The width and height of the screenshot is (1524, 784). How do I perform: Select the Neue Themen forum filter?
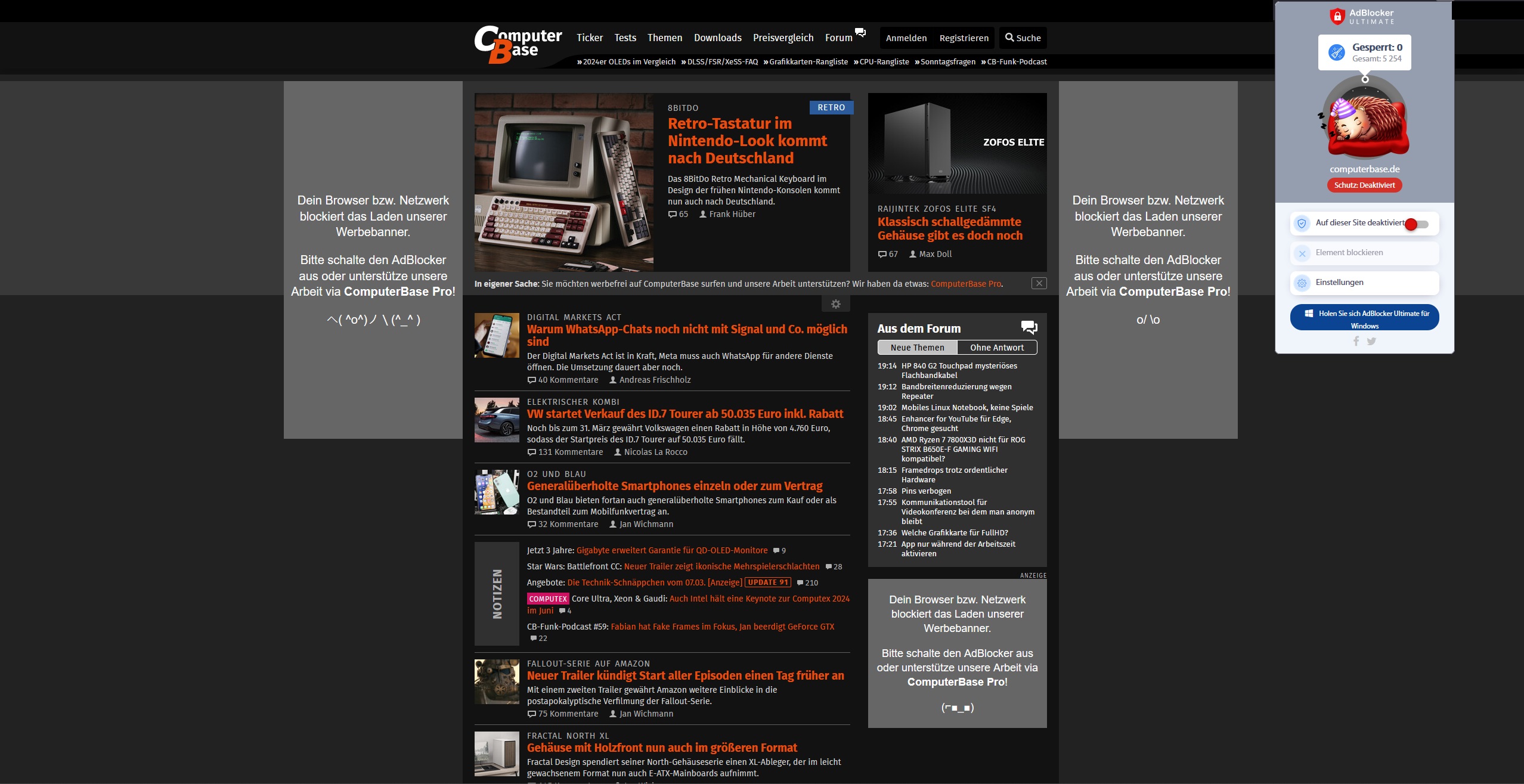917,348
